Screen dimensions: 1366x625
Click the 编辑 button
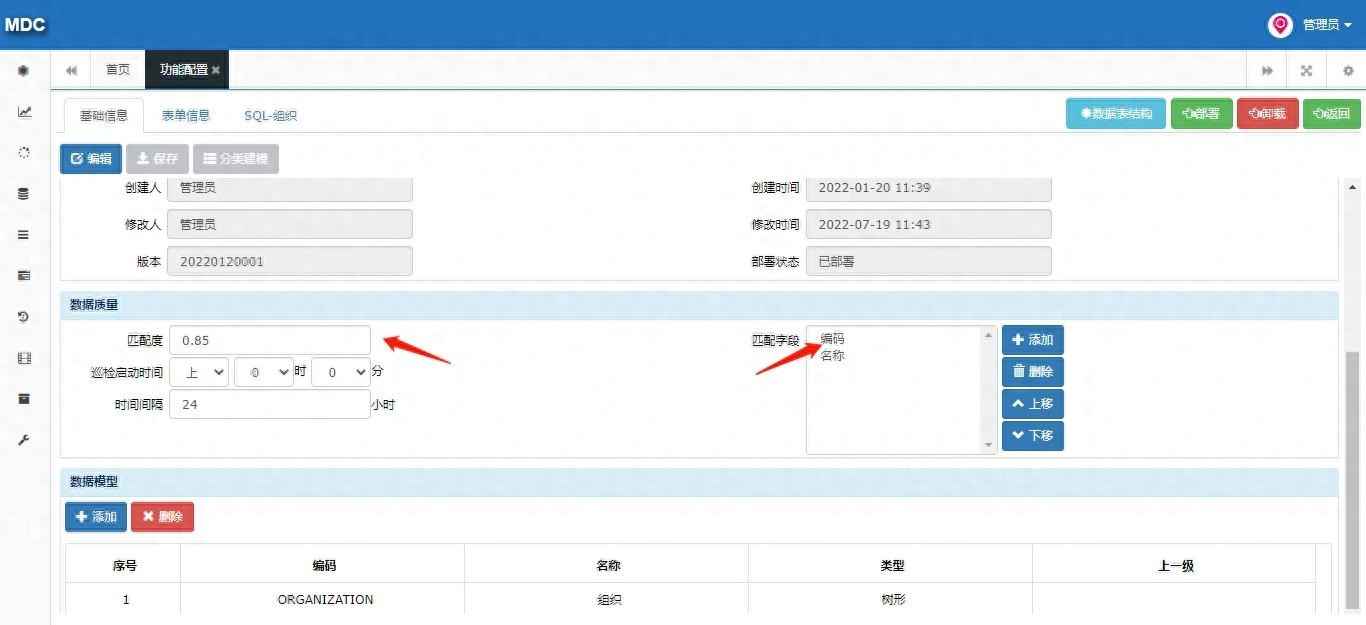[91, 159]
